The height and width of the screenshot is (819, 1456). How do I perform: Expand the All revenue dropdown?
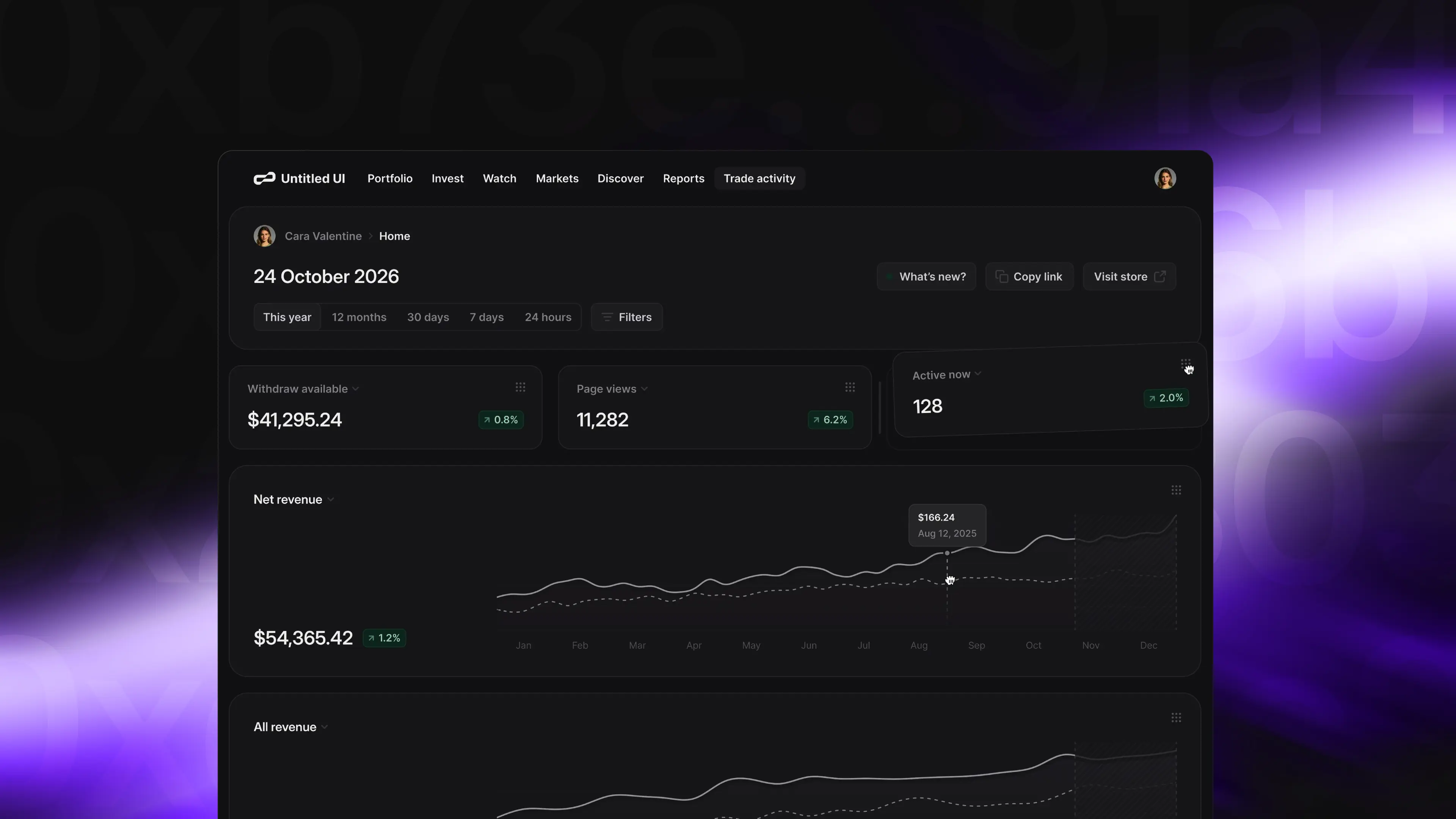tap(325, 728)
